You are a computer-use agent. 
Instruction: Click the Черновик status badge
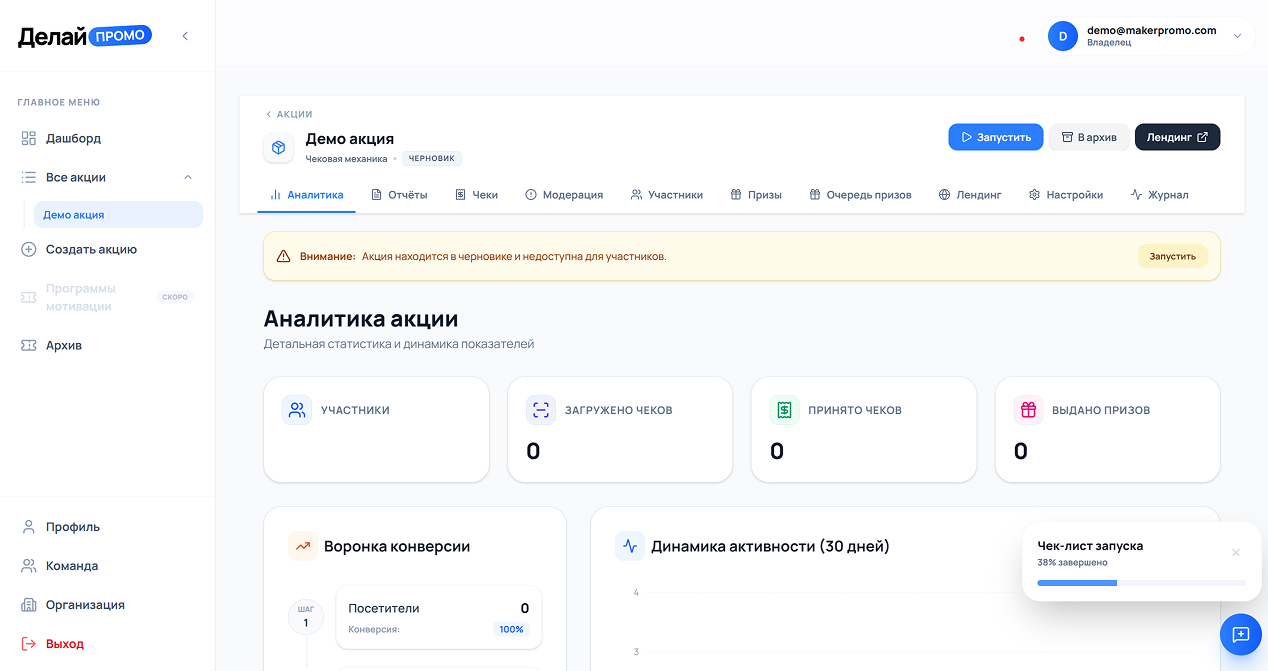[x=432, y=158]
